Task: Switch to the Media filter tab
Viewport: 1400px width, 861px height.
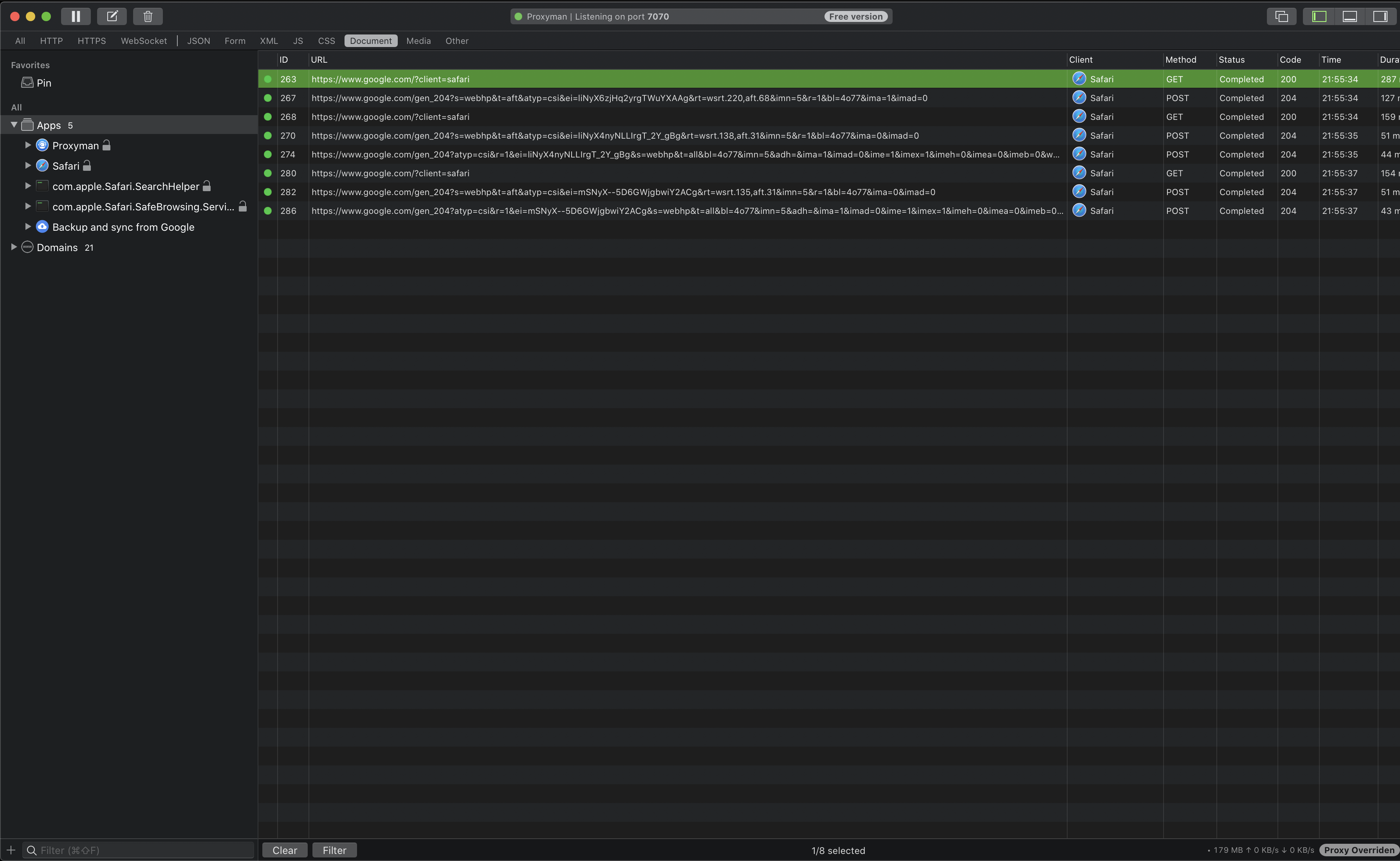Action: (418, 40)
